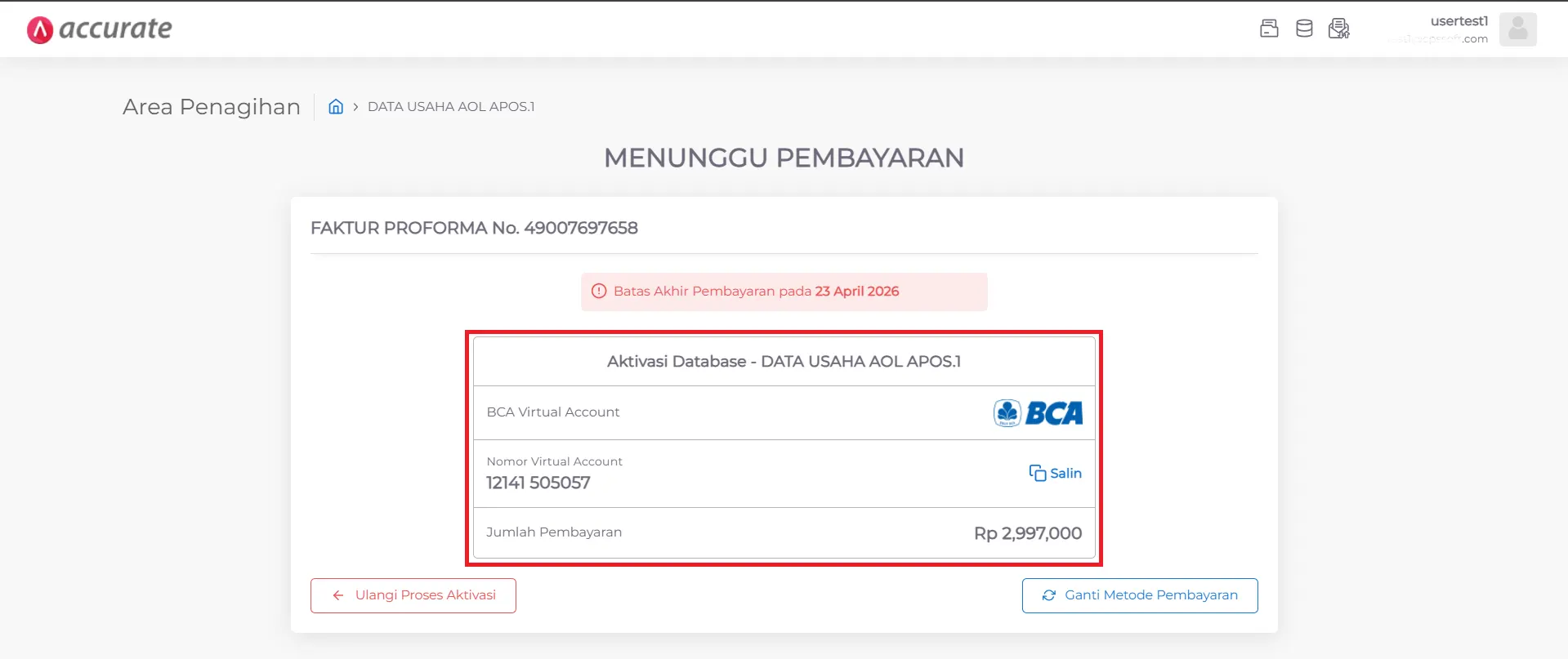The width and height of the screenshot is (1568, 659).
Task: Click the Area Penagihan page title
Action: point(212,107)
